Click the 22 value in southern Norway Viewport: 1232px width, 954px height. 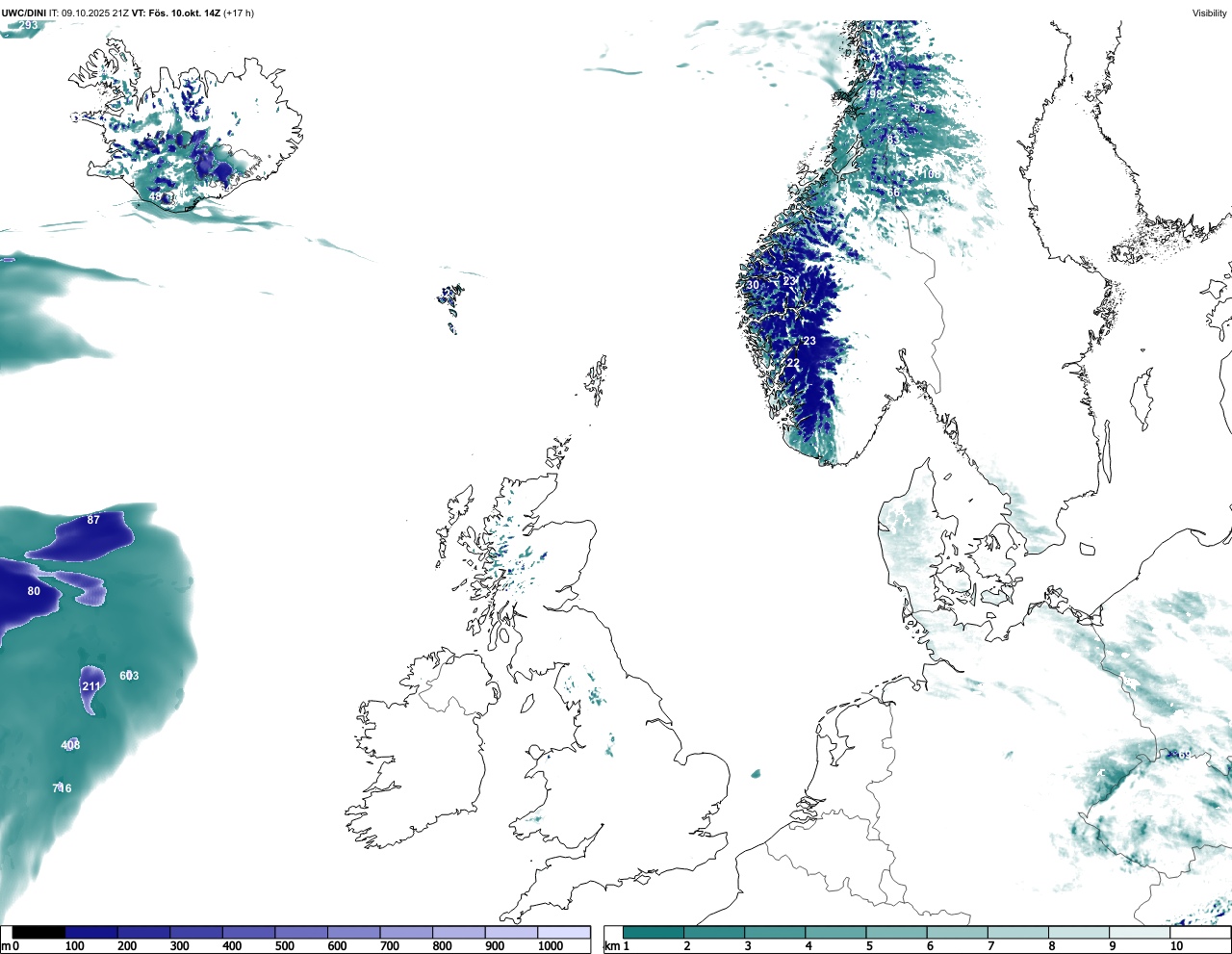pyautogui.click(x=793, y=363)
